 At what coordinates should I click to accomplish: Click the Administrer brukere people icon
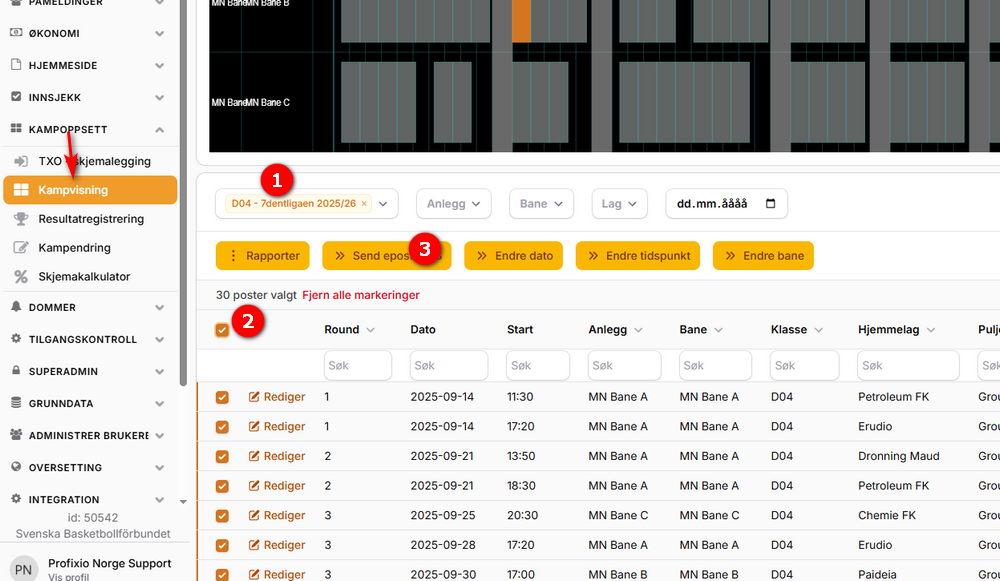[x=17, y=435]
